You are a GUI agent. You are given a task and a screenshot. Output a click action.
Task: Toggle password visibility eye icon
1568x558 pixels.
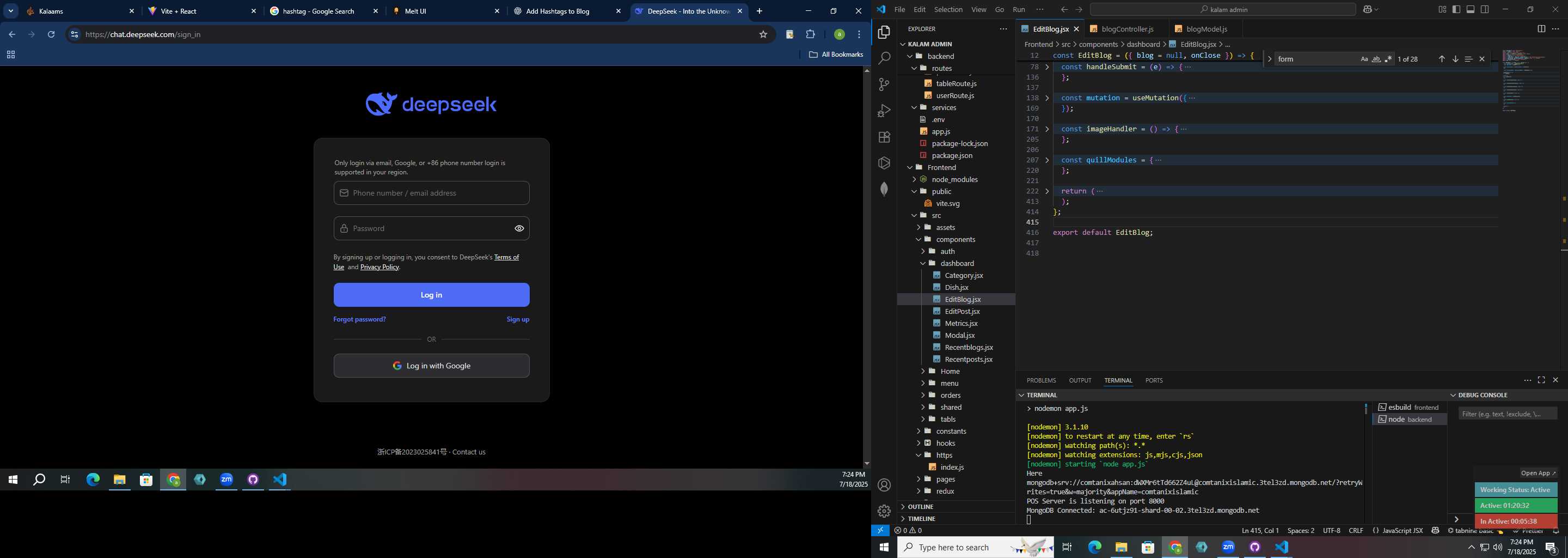pyautogui.click(x=519, y=228)
